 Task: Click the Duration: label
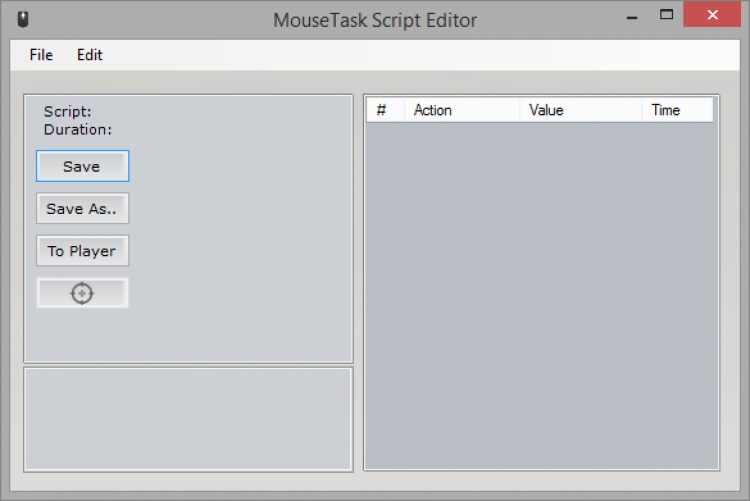(x=78, y=129)
